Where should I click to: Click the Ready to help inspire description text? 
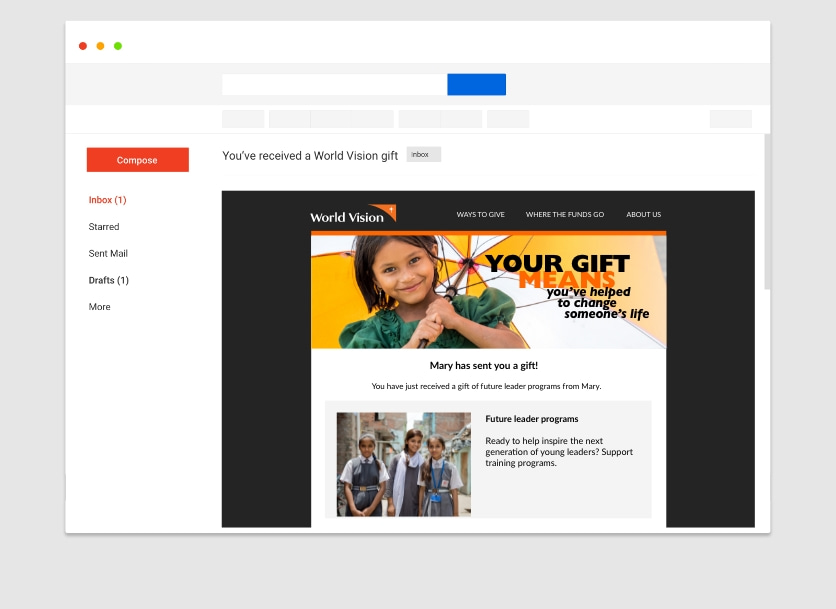(x=559, y=452)
